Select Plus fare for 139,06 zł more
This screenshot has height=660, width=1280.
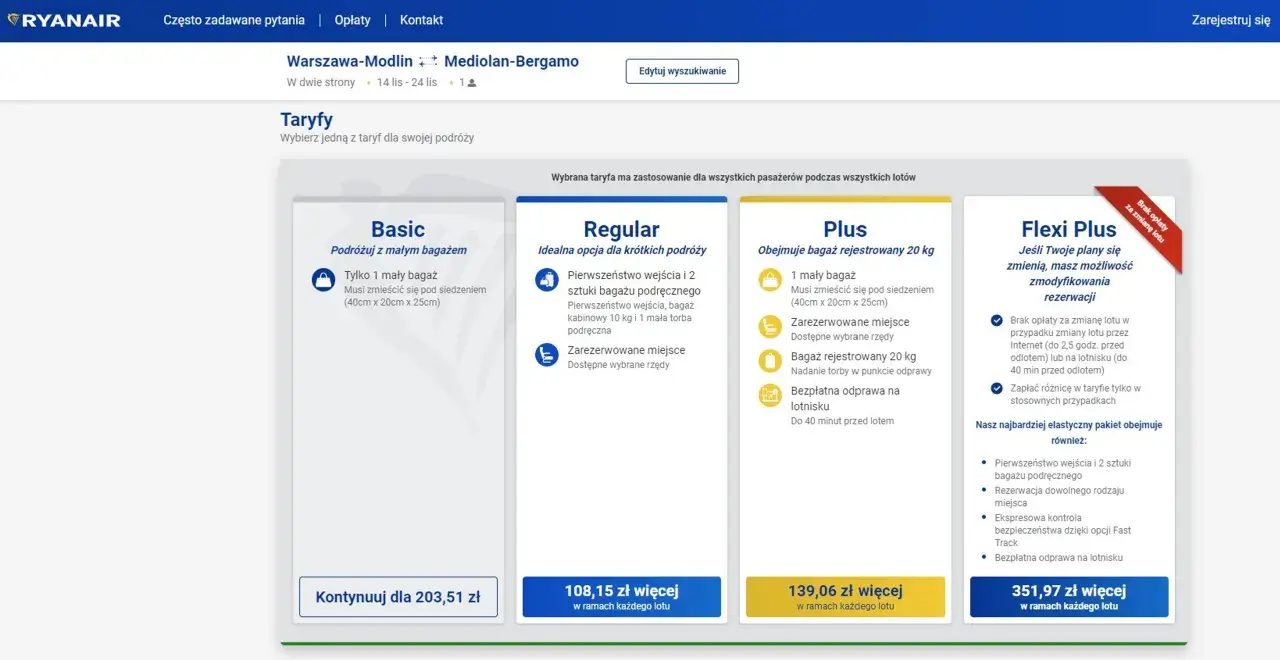tap(845, 597)
